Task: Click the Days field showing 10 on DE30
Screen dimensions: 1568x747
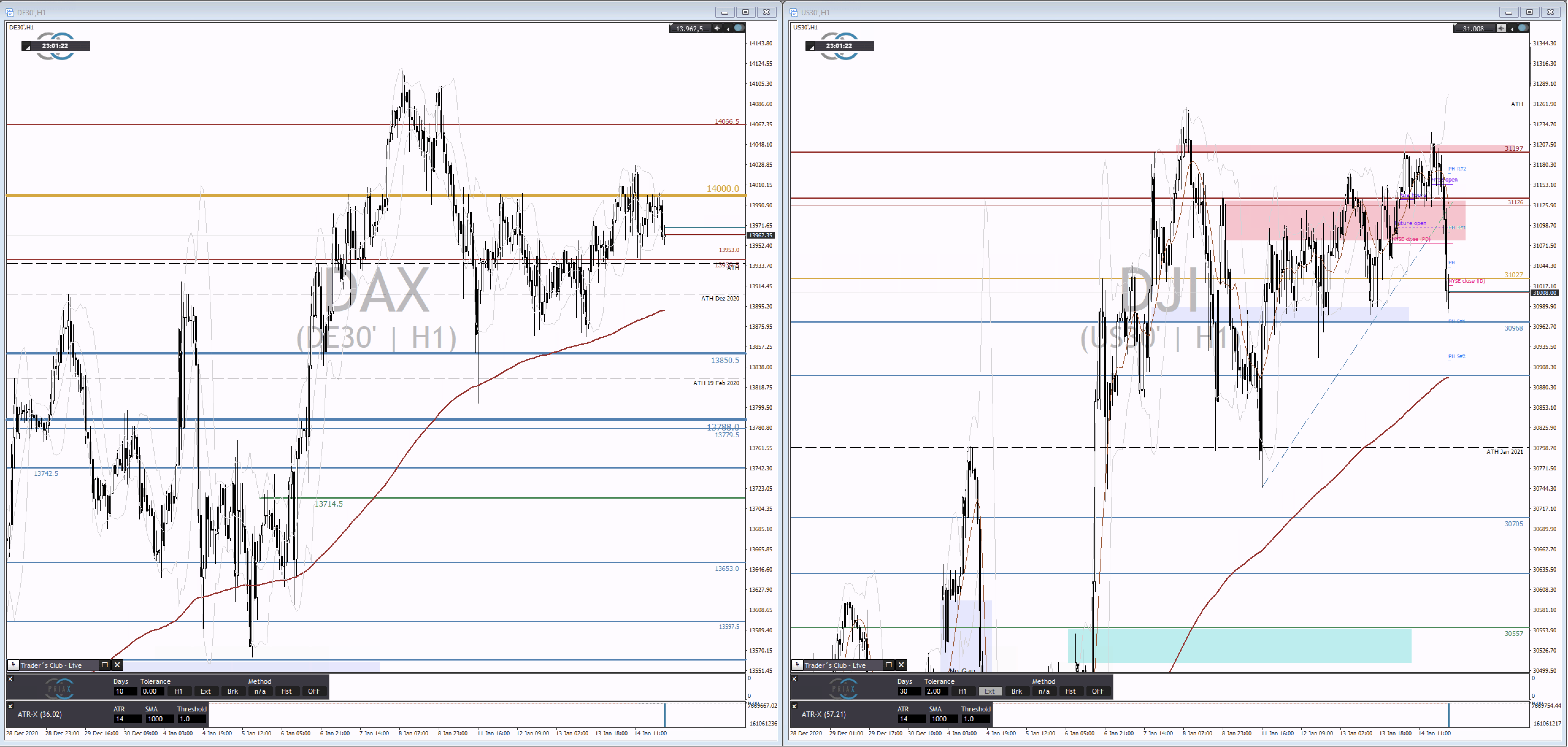Action: click(x=125, y=691)
